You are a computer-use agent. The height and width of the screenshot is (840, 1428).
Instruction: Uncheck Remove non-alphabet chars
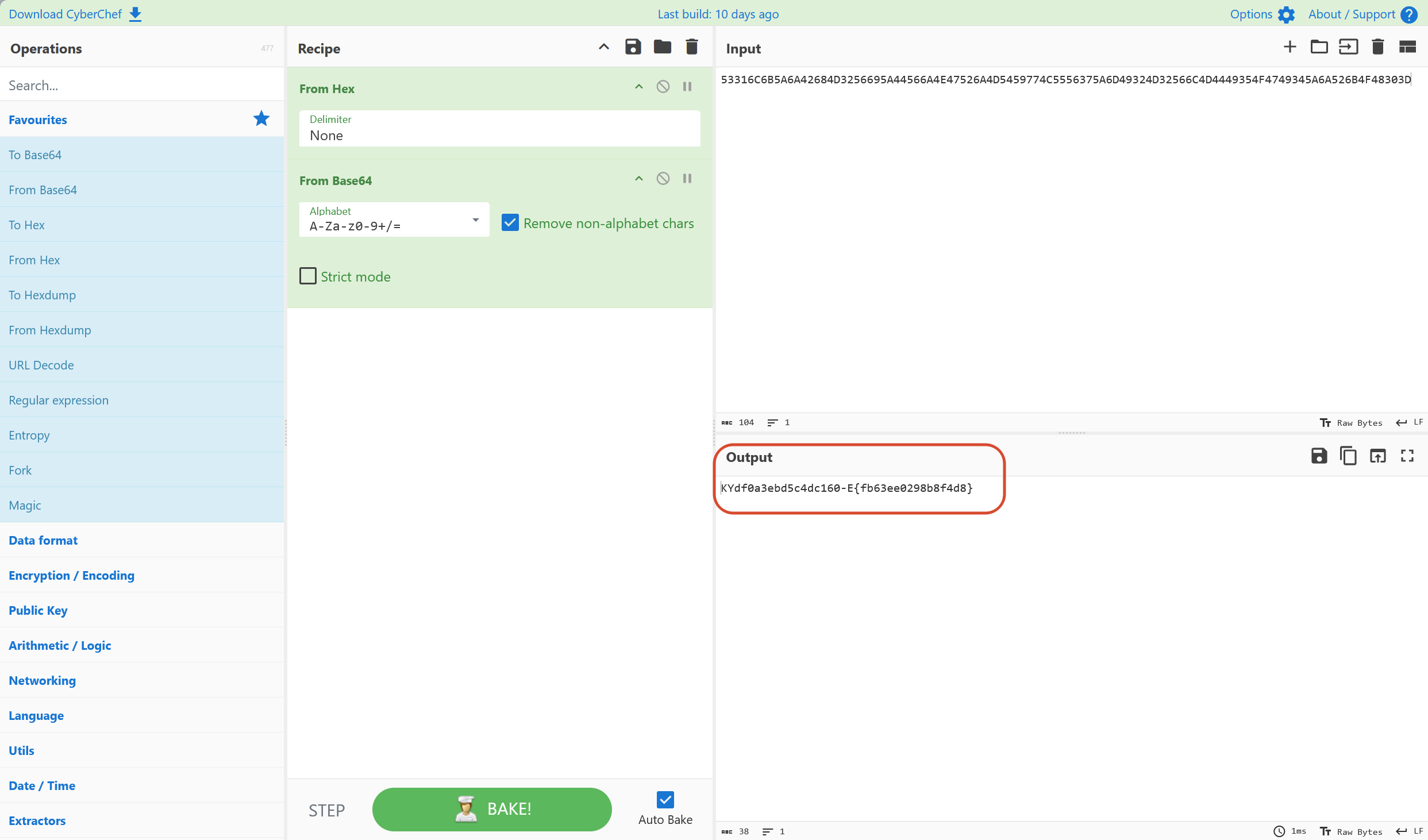point(510,223)
